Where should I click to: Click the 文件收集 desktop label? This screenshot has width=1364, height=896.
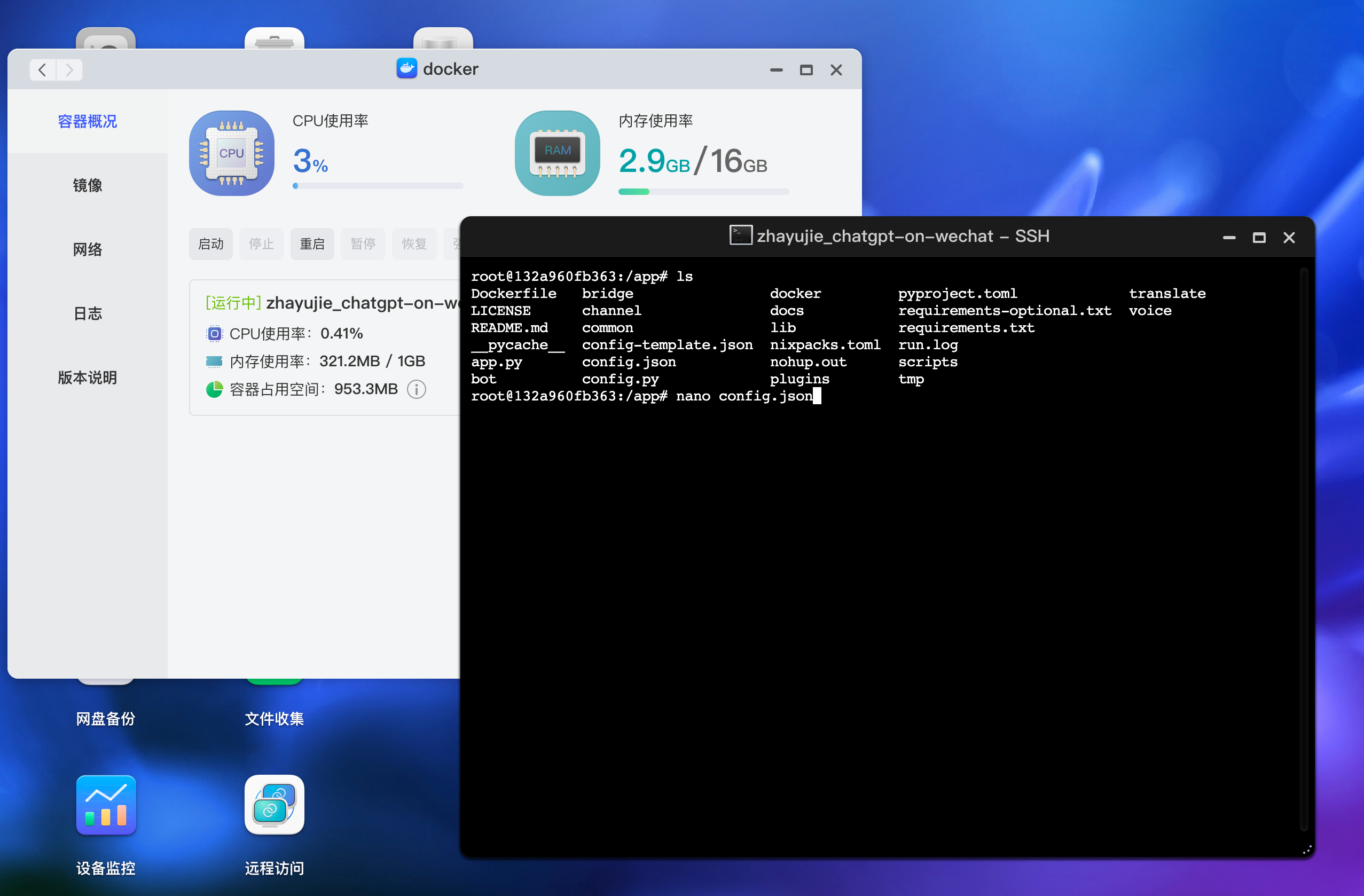click(275, 718)
